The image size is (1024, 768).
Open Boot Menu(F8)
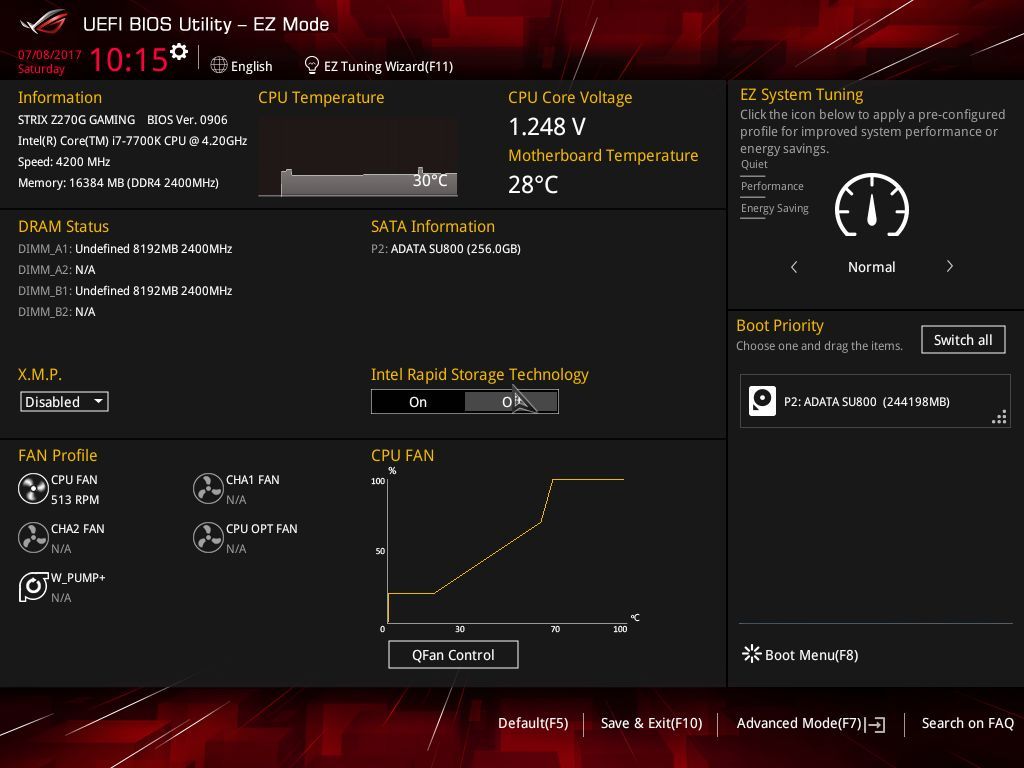(811, 654)
